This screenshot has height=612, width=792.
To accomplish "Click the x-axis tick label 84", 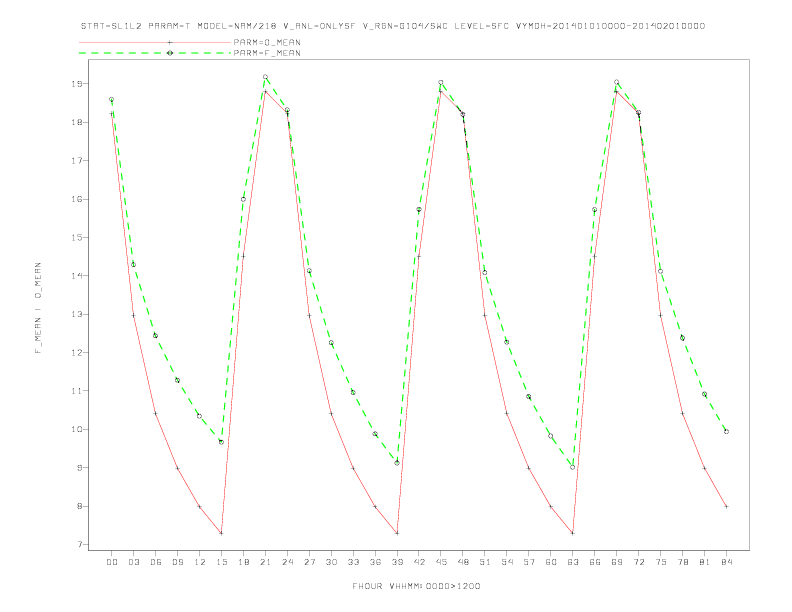I will tap(726, 562).
